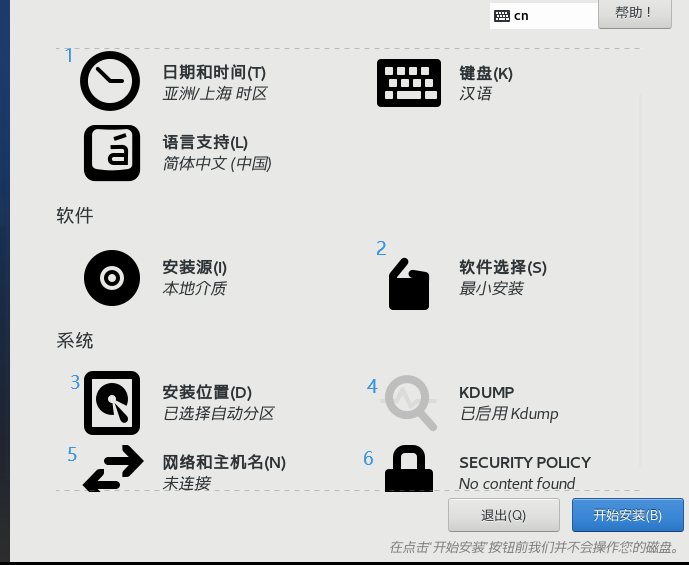
Task: Click the keyboard icon for 键盘 settings
Action: pyautogui.click(x=408, y=83)
